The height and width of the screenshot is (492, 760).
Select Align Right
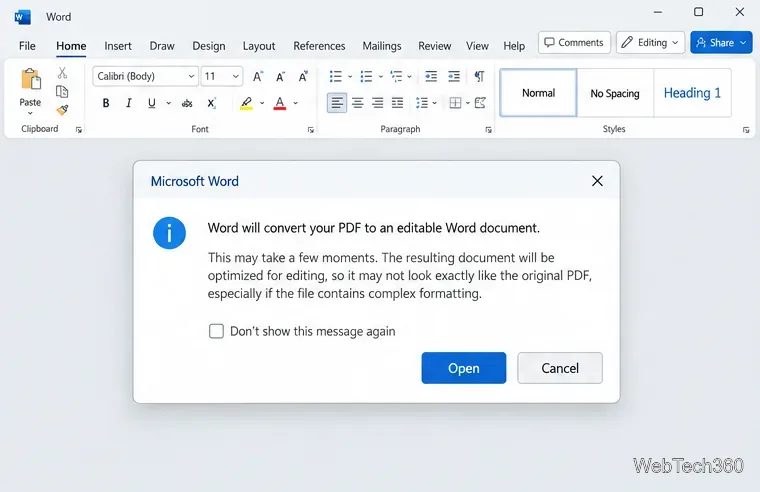378,103
